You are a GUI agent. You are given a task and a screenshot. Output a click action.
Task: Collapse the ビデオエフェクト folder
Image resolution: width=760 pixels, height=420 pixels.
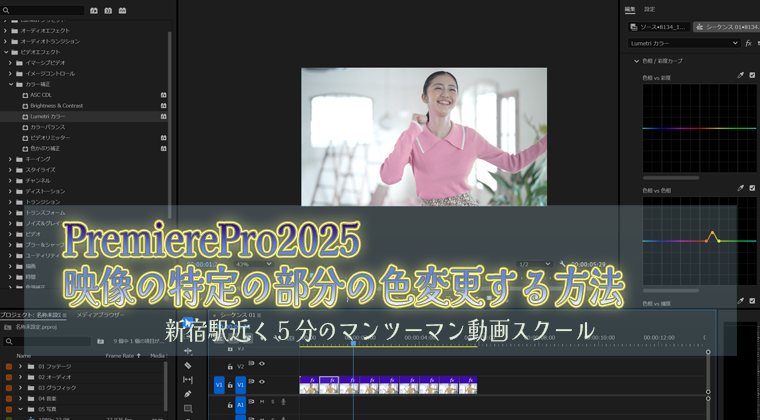pos(5,52)
